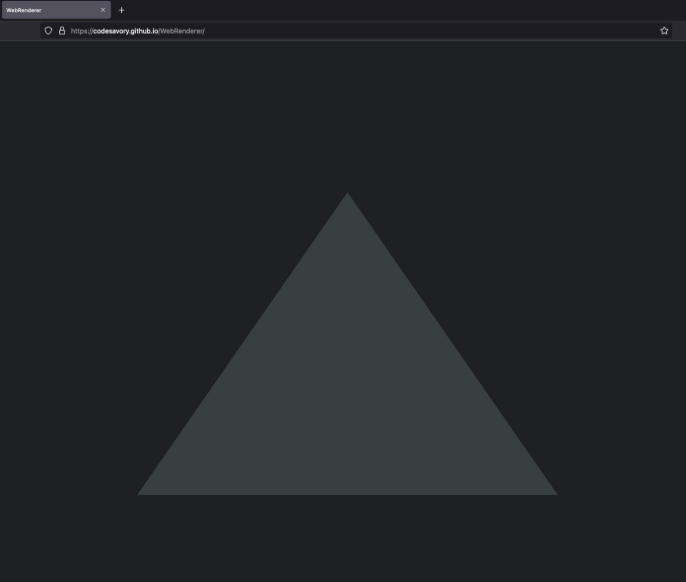Click the dark canvas area below the triangle
Viewport: 686px width, 582px height.
pyautogui.click(x=347, y=540)
